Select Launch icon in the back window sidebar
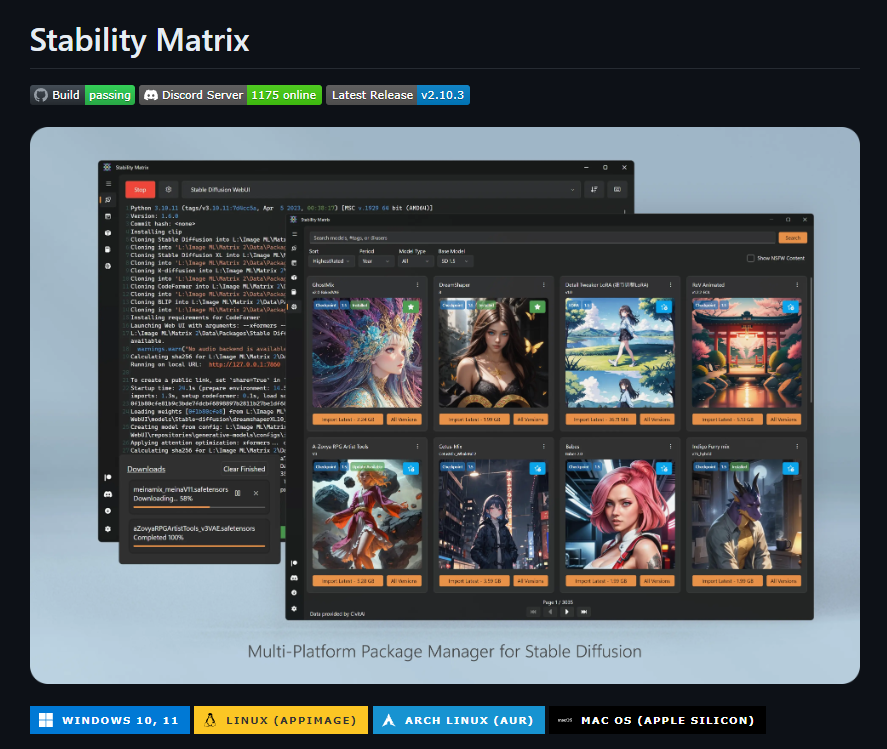Image resolution: width=887 pixels, height=749 pixels. click(x=108, y=200)
